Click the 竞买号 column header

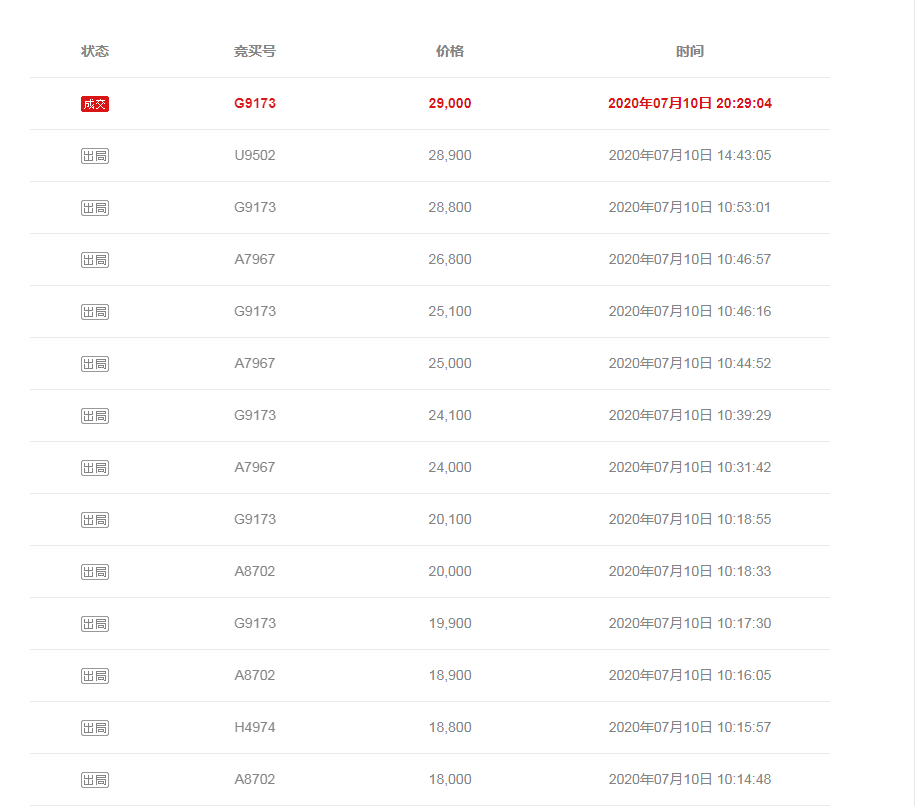click(255, 52)
